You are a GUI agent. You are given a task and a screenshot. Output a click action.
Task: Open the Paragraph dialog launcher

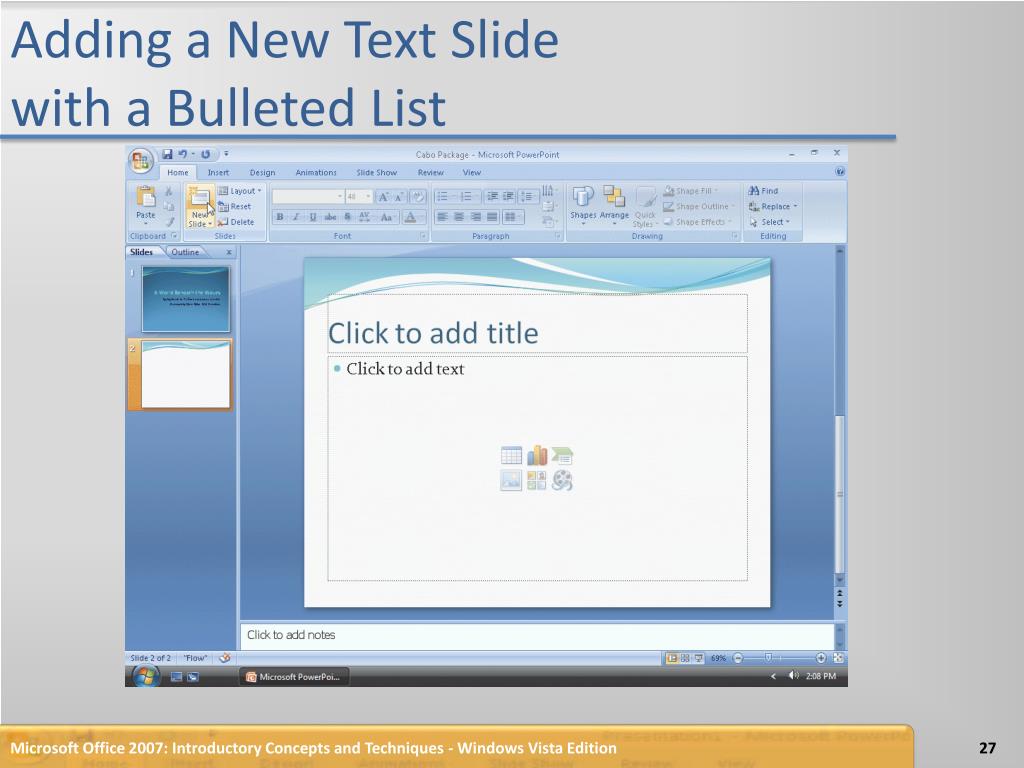(558, 236)
